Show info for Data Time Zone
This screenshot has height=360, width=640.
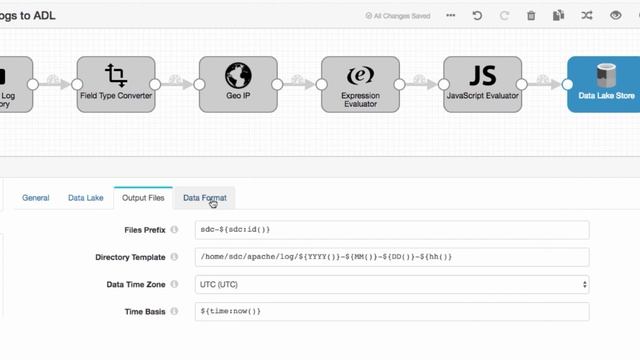pos(174,284)
